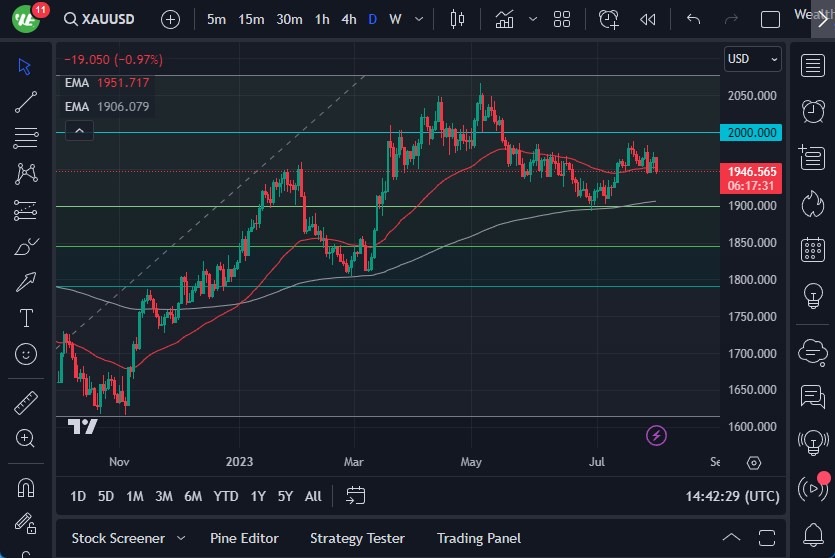Open the USD currency dropdown
The image size is (835, 558).
753,59
